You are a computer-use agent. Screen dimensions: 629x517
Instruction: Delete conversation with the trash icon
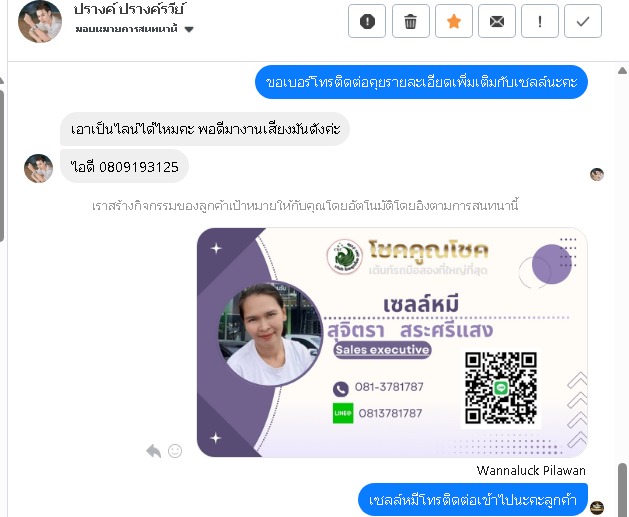coord(410,21)
